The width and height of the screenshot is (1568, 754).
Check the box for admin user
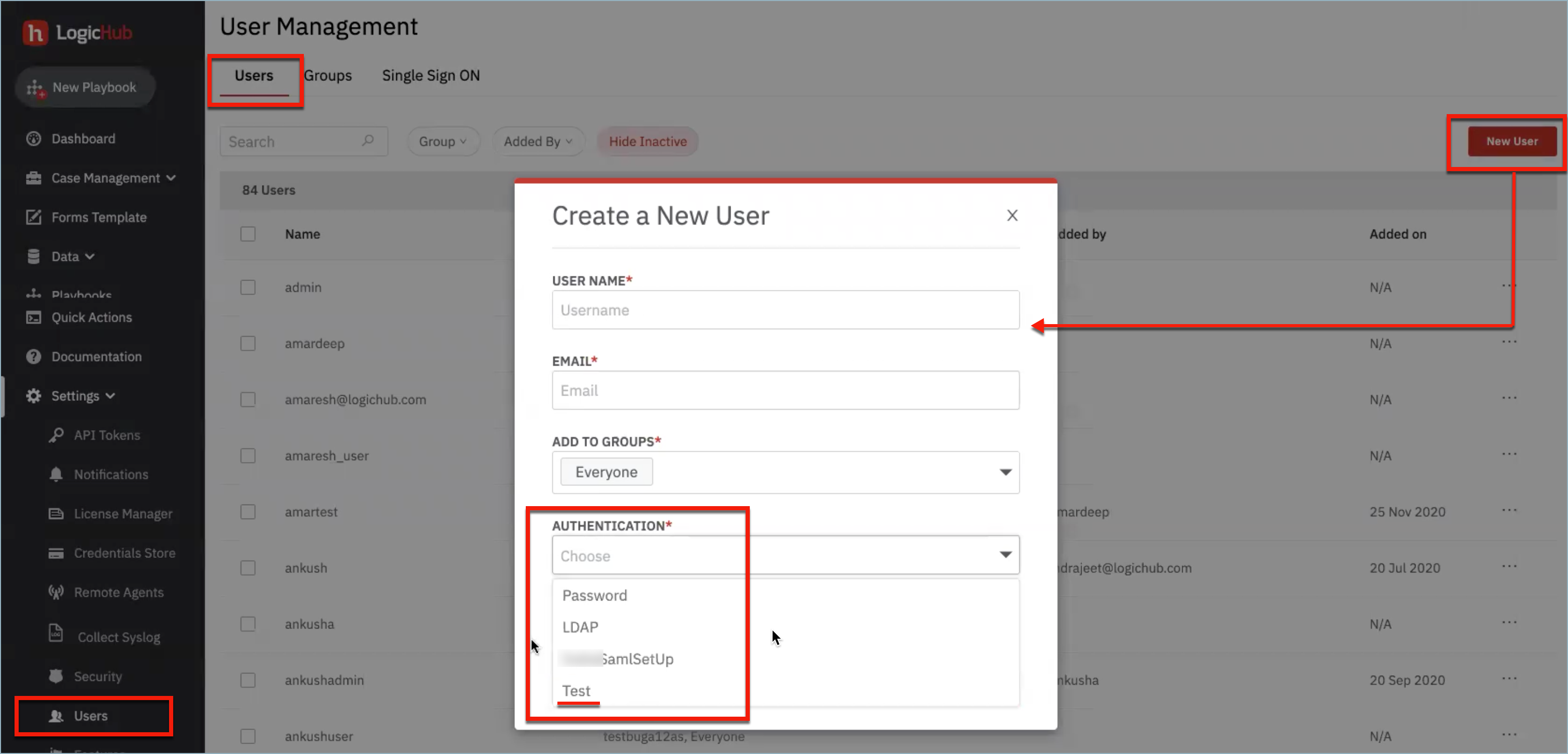pyautogui.click(x=248, y=287)
